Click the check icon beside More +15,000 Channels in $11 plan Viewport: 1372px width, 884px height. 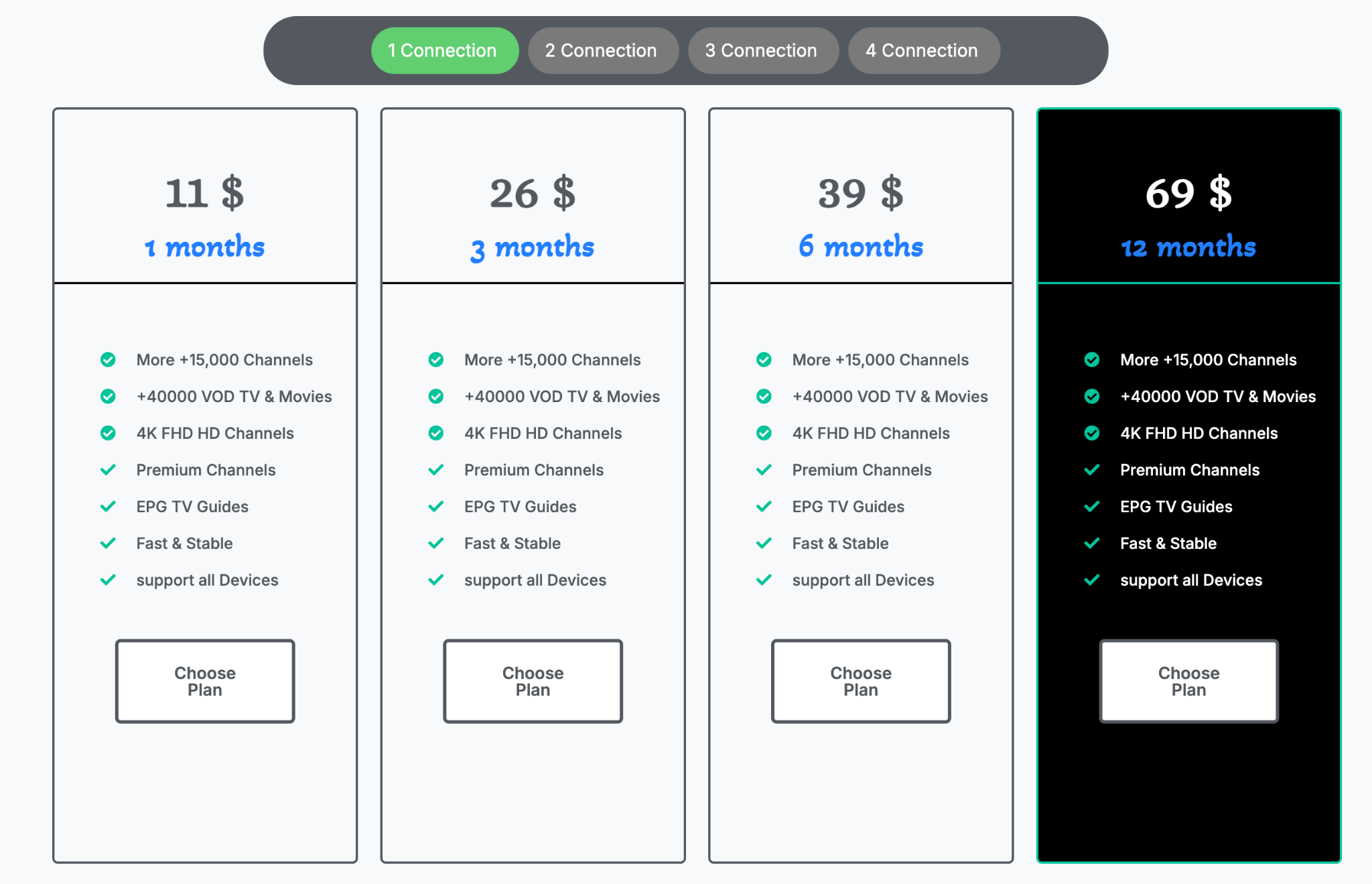(108, 359)
